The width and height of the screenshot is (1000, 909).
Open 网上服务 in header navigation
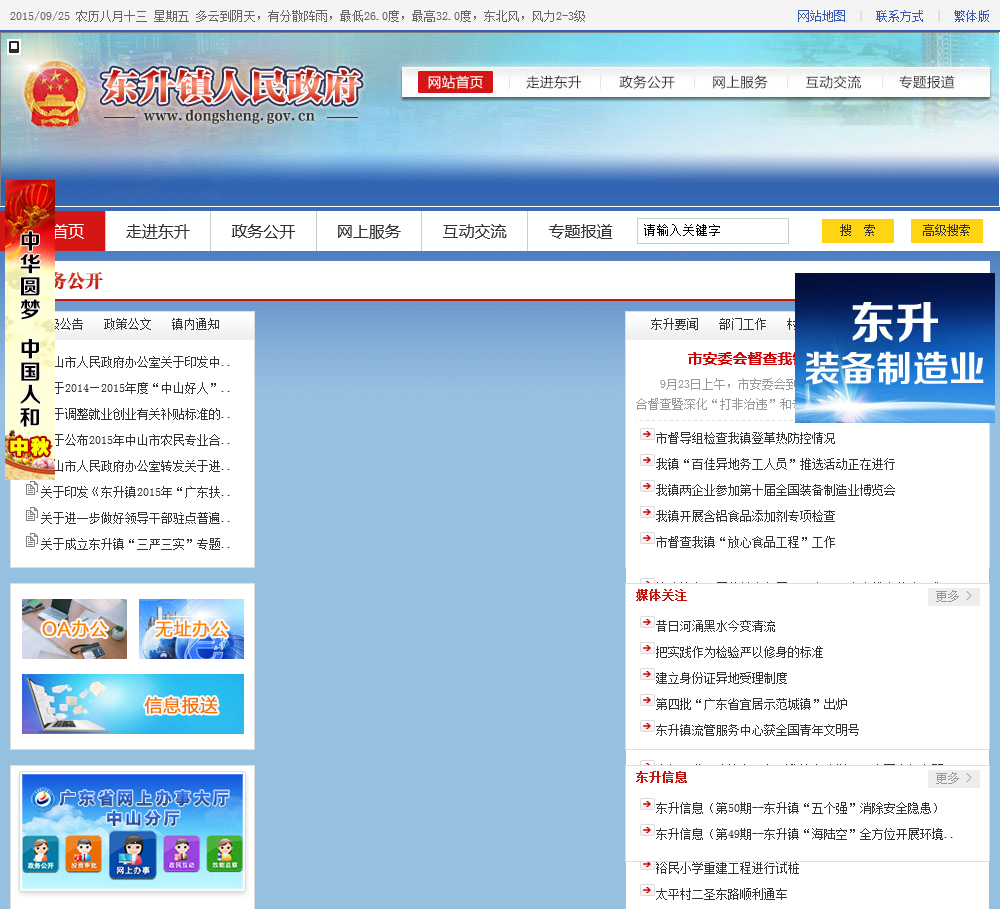click(740, 82)
